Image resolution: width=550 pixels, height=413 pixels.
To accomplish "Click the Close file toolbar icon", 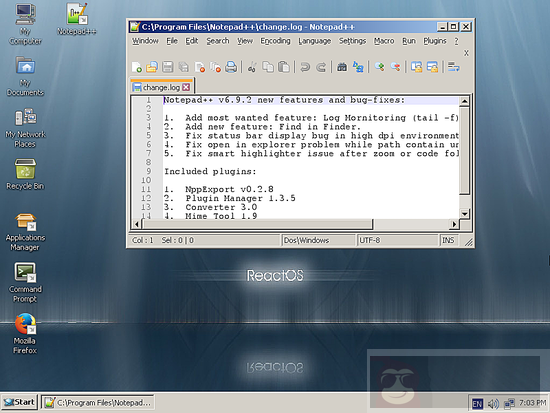I will point(200,67).
